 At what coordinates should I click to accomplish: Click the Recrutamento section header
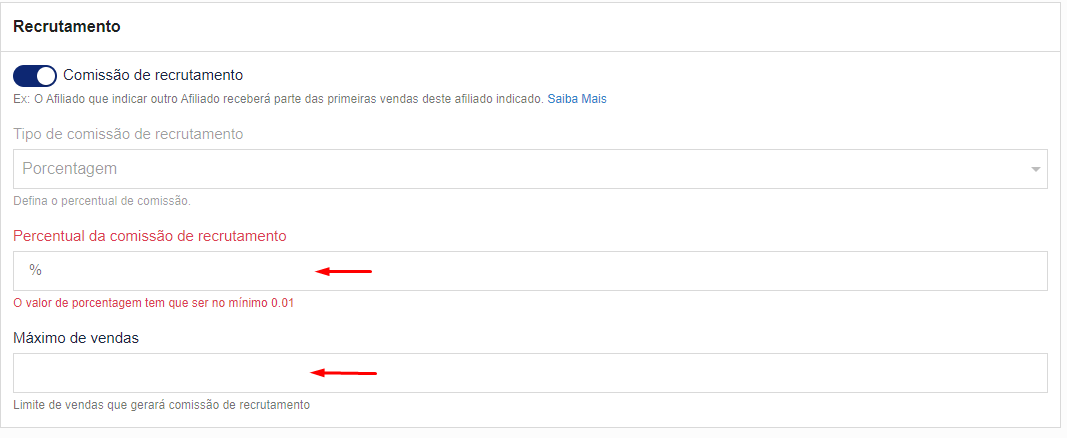[x=67, y=27]
